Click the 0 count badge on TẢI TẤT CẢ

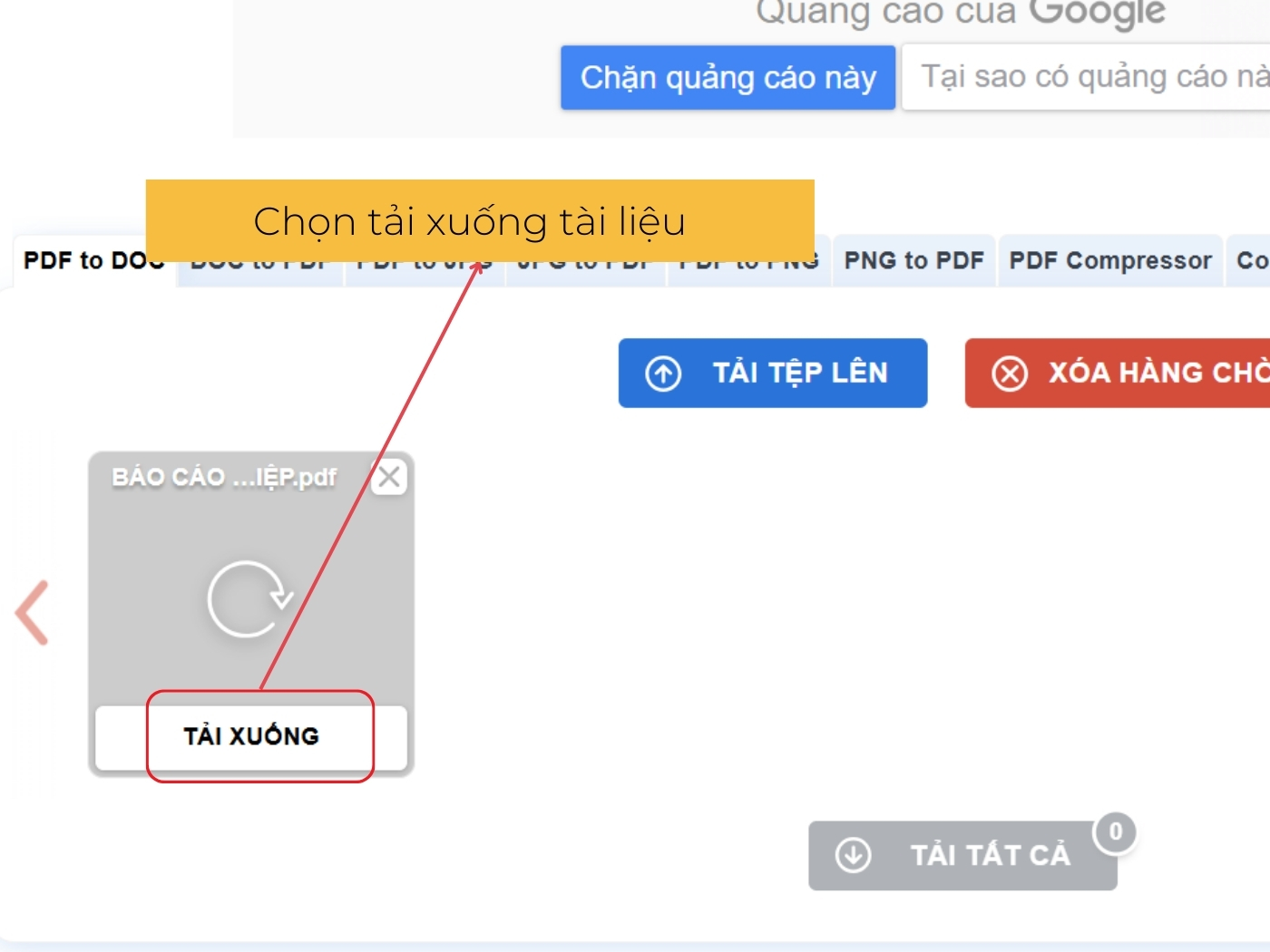1115,832
